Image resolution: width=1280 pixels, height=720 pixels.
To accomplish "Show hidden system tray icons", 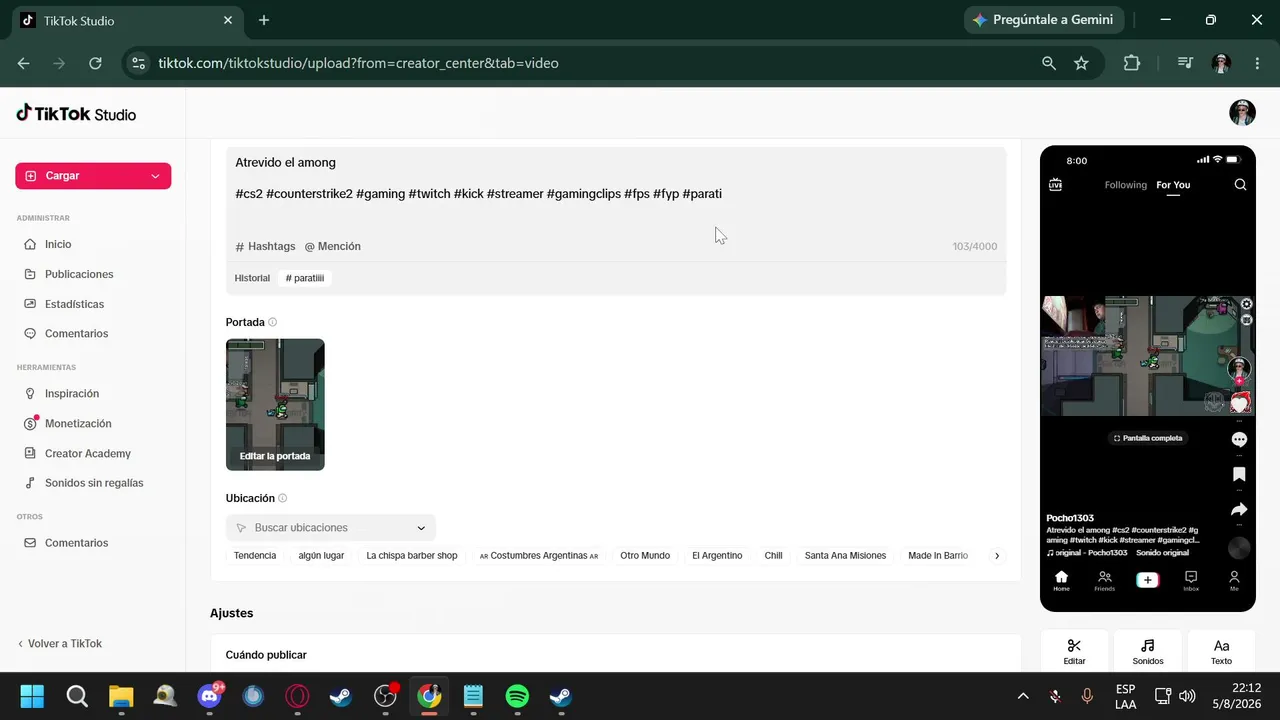I will (x=1022, y=696).
